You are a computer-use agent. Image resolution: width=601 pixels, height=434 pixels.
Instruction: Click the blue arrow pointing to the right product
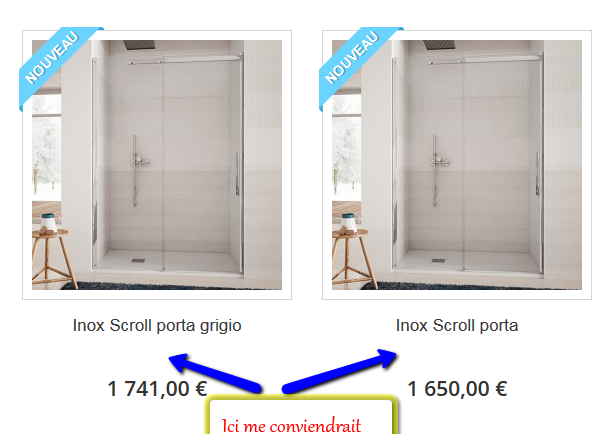click(x=340, y=371)
